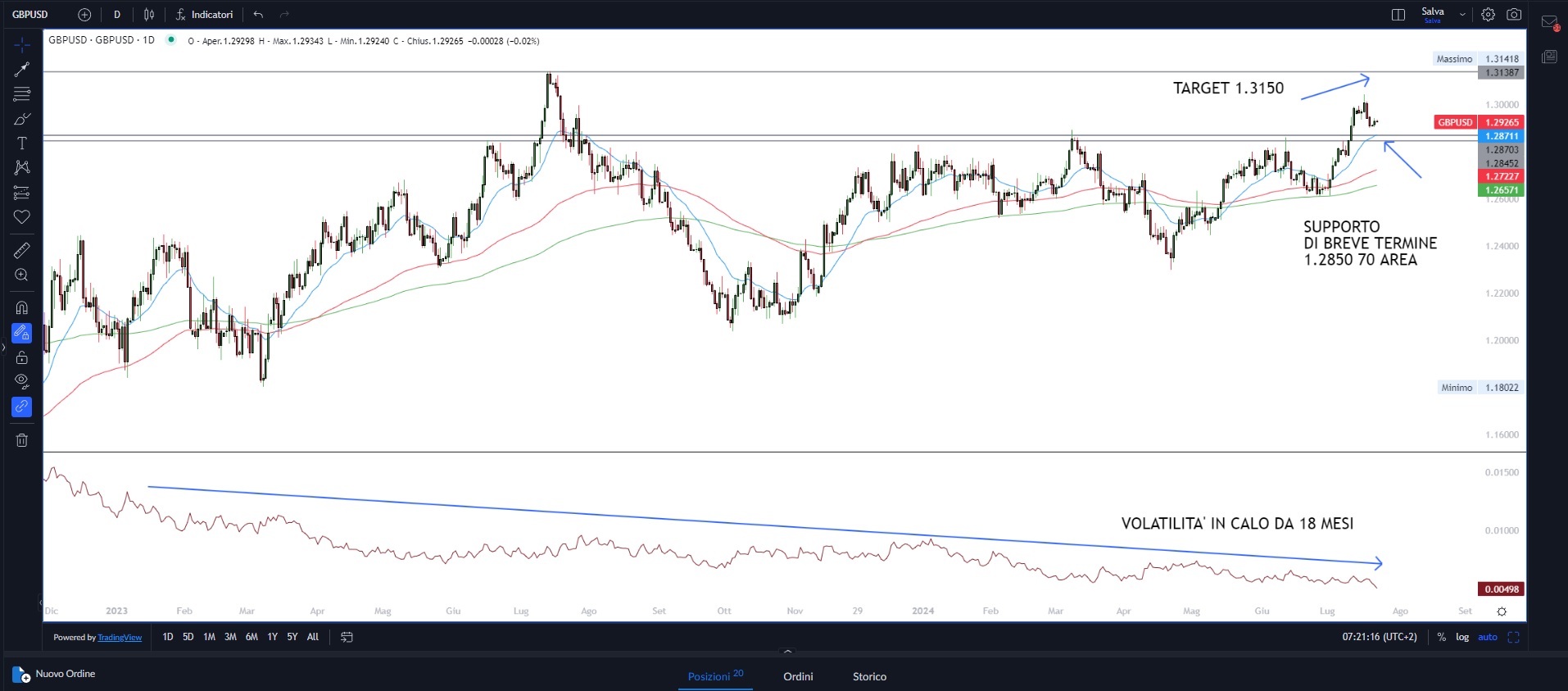Expand the dropdown arrow next to Salva
Screen dimensions: 1568x691
pyautogui.click(x=1462, y=15)
